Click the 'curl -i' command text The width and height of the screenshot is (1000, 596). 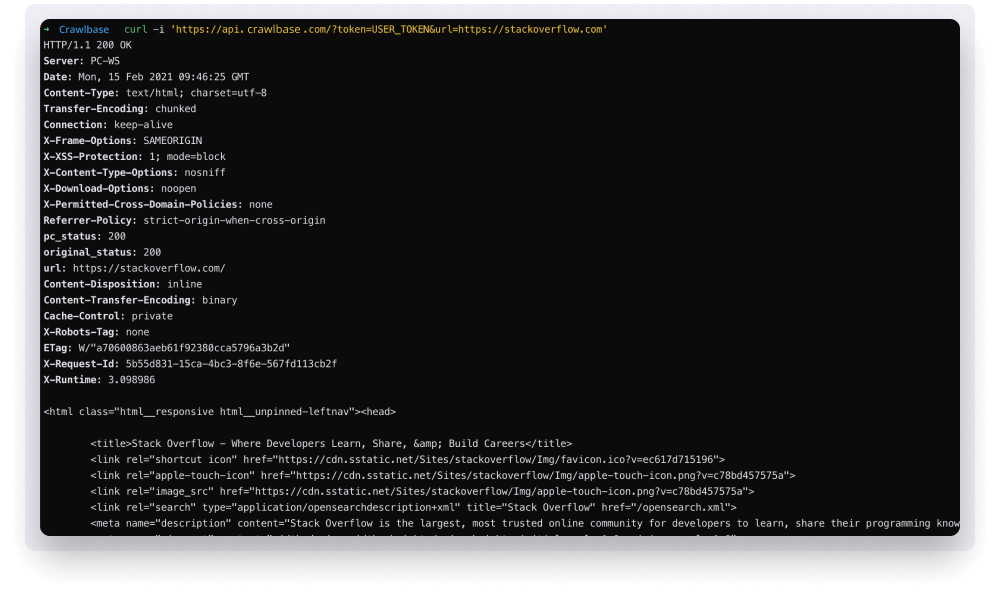(x=143, y=29)
